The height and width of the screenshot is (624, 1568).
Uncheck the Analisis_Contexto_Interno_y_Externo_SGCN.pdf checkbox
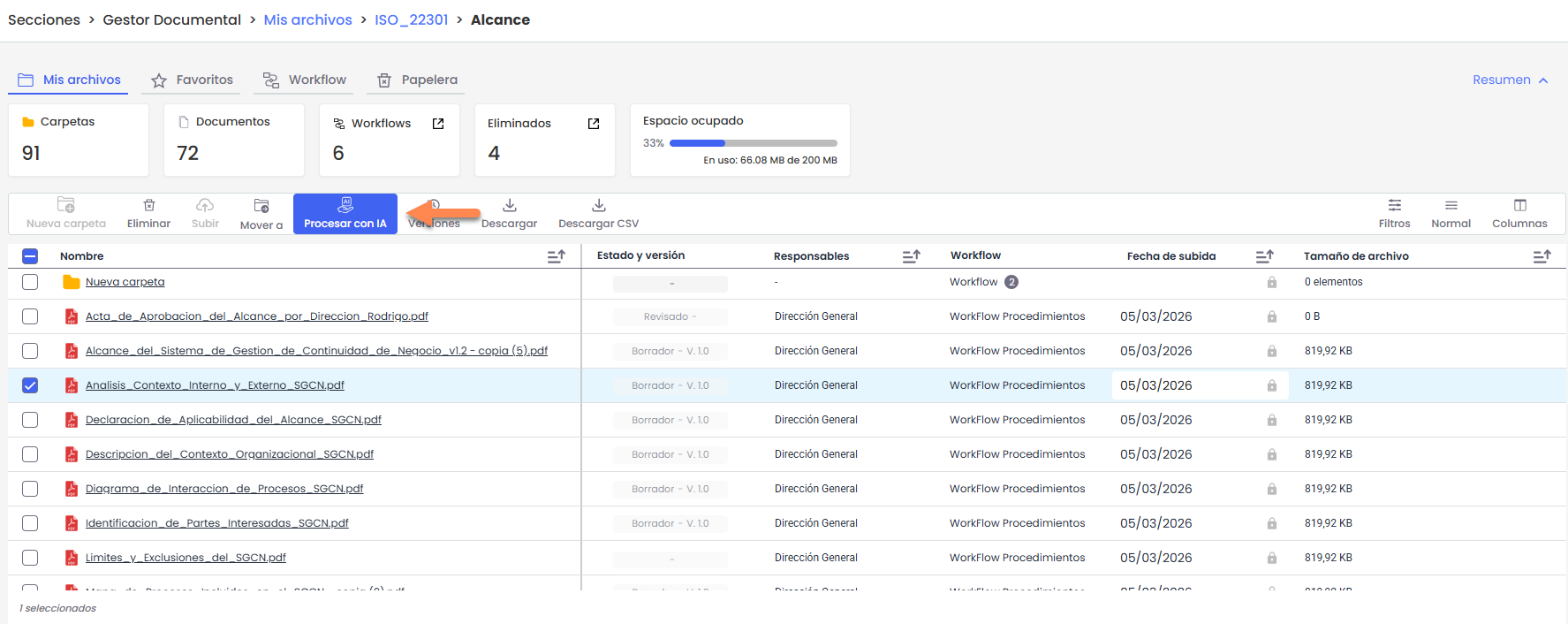click(30, 385)
